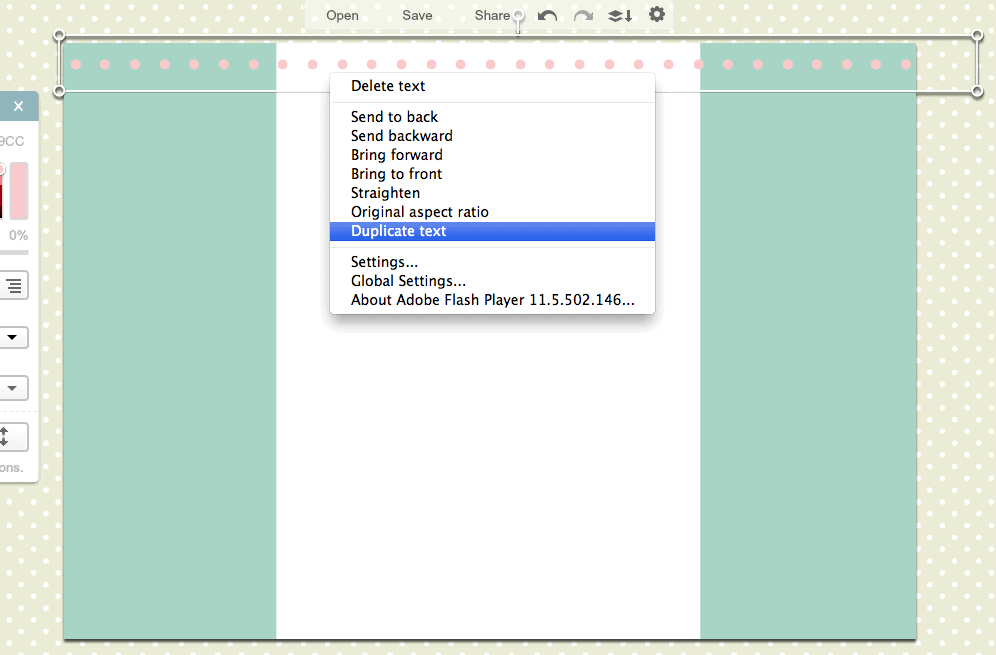The image size is (996, 655).
Task: Click the Open button in top toolbar
Action: click(x=342, y=15)
